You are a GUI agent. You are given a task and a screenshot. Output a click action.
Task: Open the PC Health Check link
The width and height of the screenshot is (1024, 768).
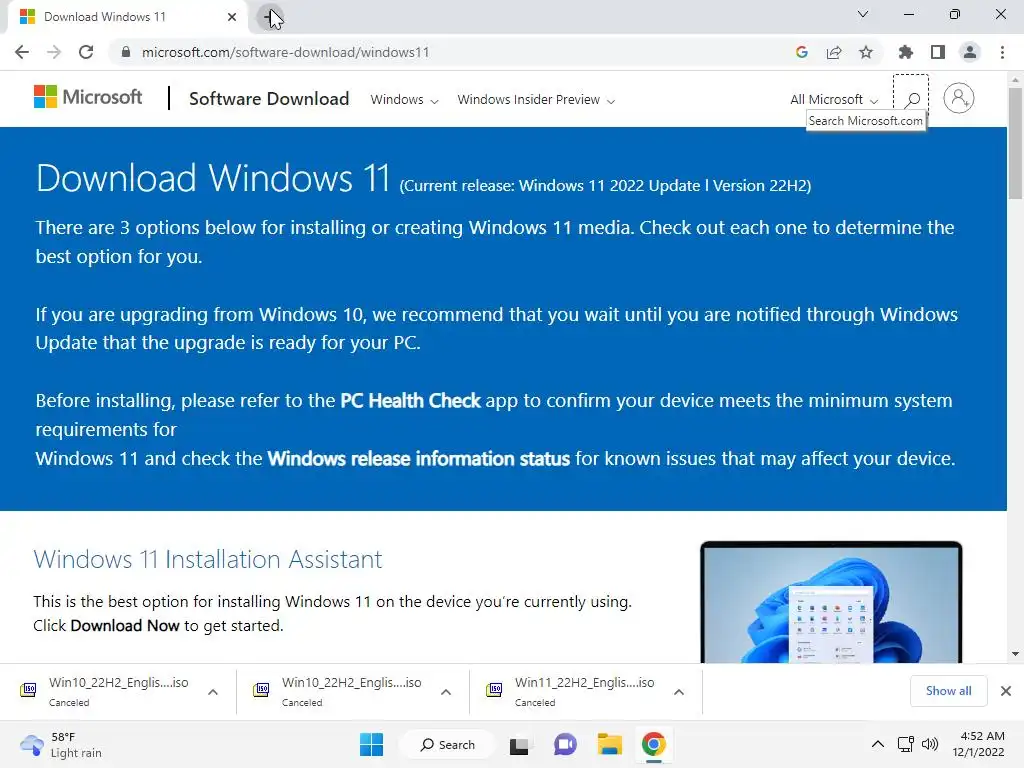tap(410, 400)
